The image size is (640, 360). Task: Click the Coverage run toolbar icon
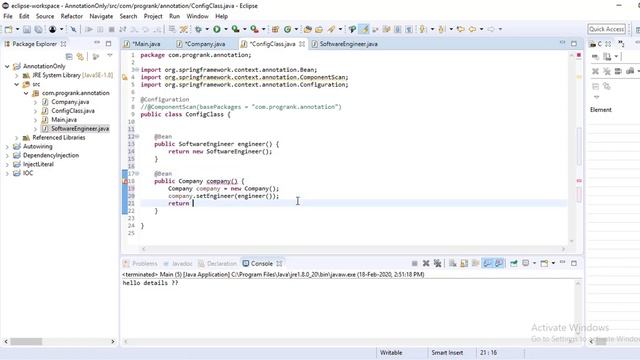point(236,29)
